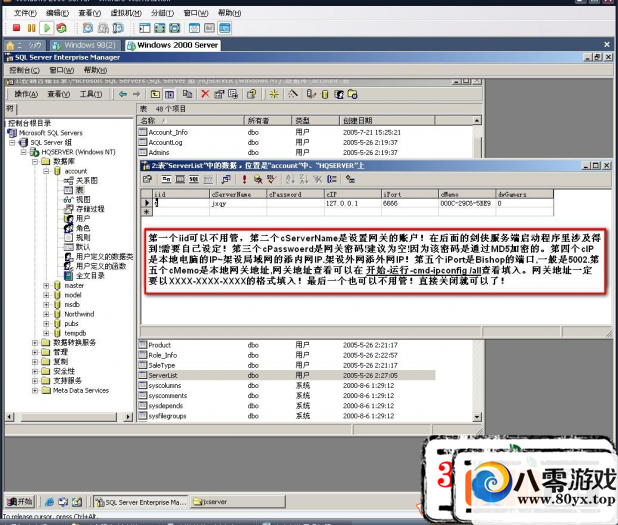Click right scroll arrow under console tree
The width and height of the screenshot is (618, 525).
click(128, 417)
